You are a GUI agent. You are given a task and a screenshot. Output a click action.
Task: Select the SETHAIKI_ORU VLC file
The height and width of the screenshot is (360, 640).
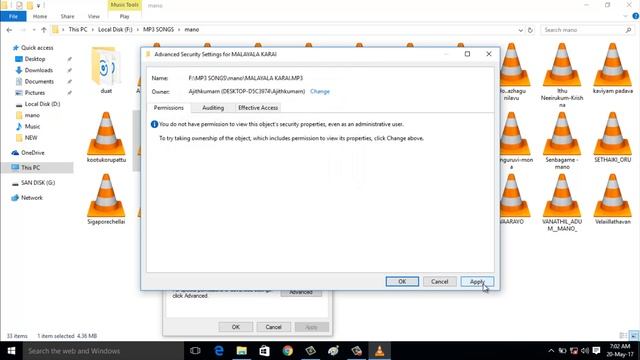coord(613,138)
